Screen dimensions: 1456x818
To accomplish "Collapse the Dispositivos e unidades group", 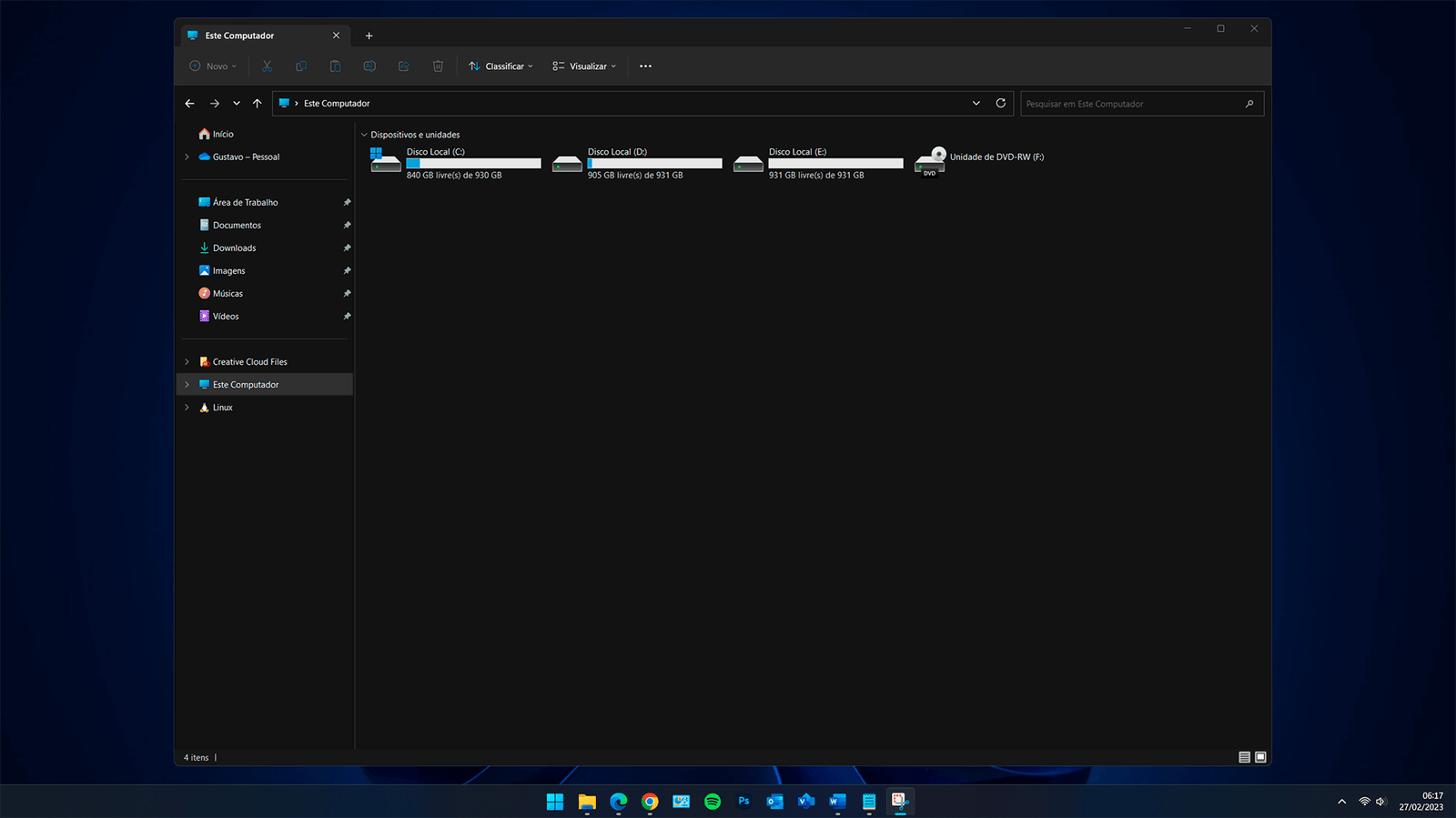I will (x=364, y=135).
